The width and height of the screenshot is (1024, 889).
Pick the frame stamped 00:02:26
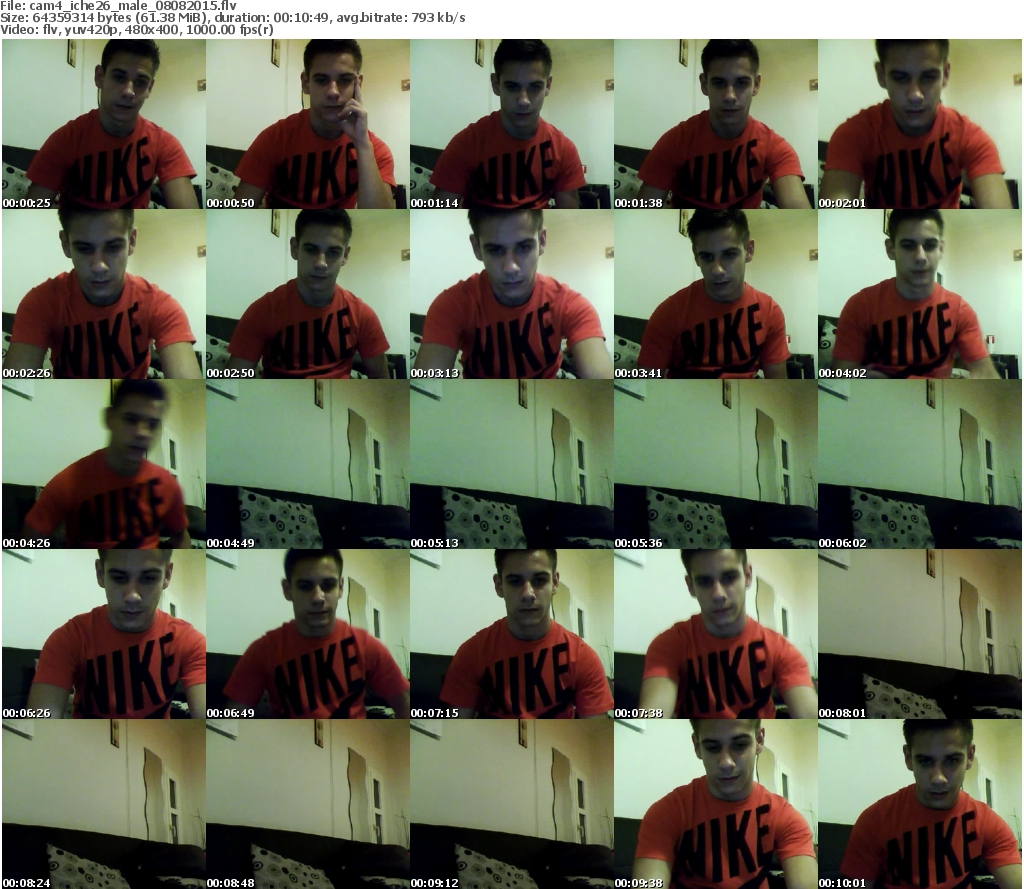(x=104, y=294)
